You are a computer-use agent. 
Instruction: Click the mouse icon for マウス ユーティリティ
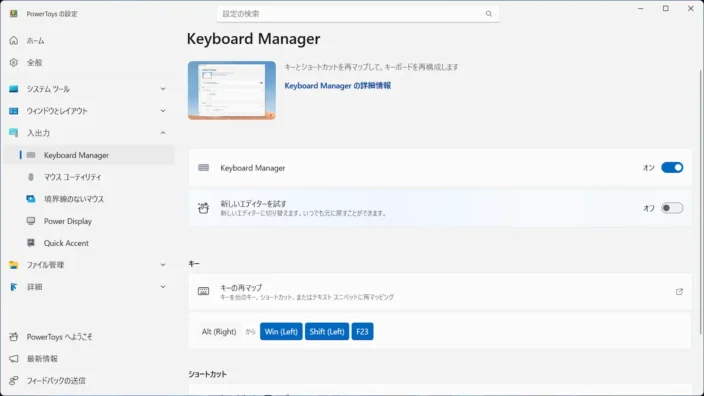pos(31,177)
